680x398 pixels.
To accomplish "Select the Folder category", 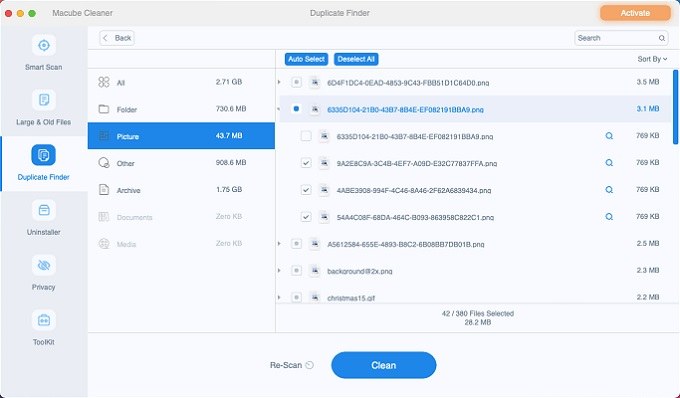I will click(x=181, y=109).
